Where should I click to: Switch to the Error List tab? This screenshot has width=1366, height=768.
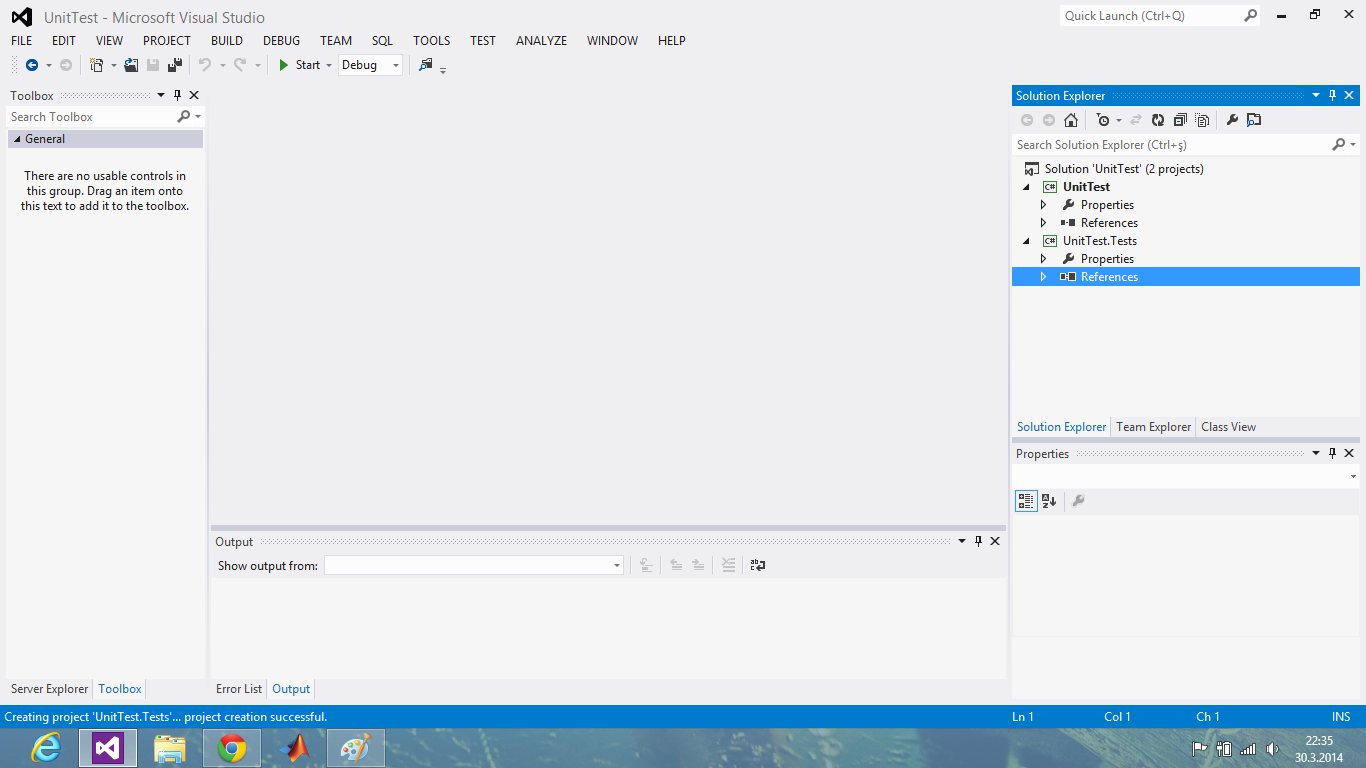click(239, 689)
